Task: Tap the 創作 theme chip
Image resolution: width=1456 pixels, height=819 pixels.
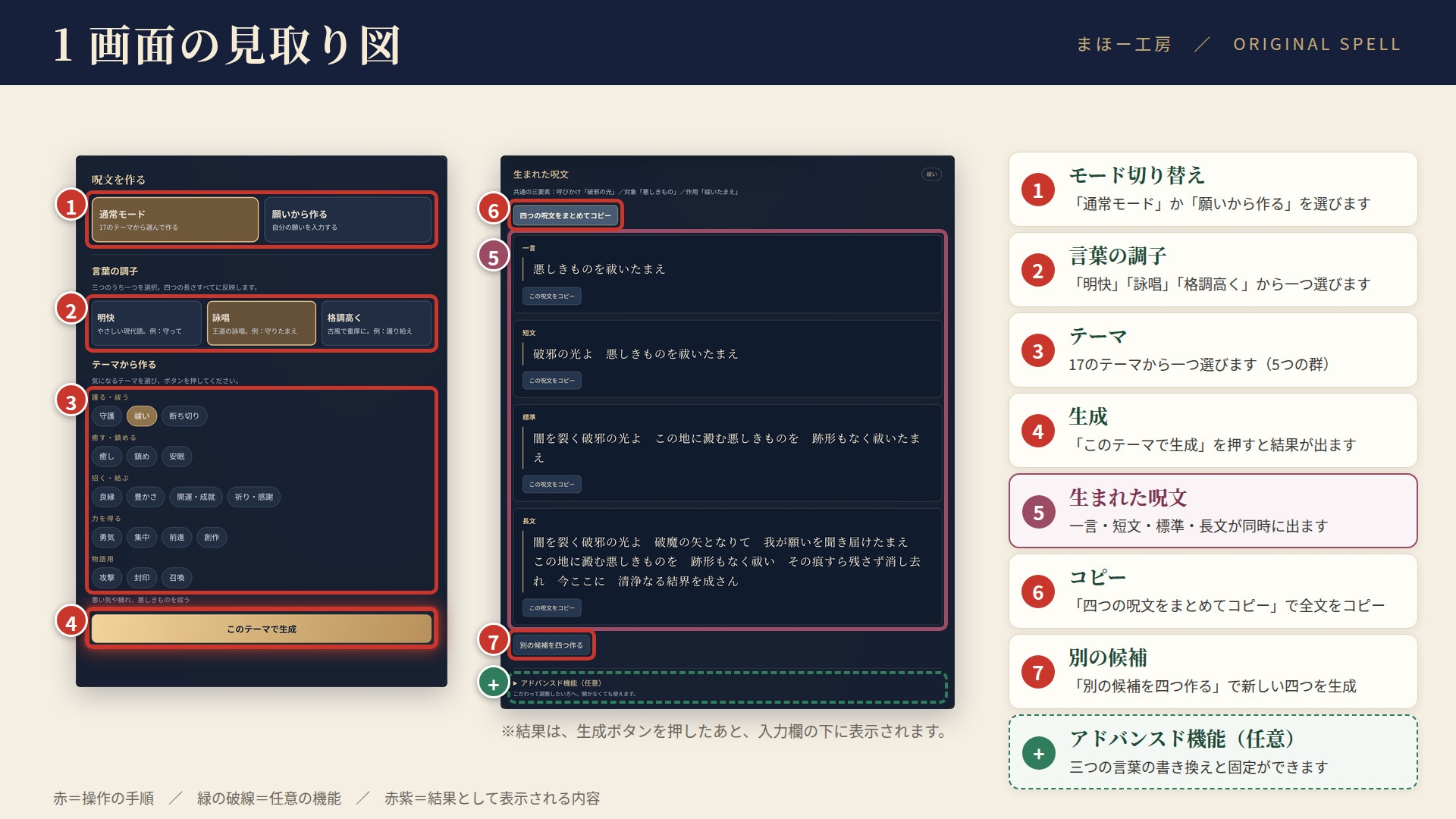Action: click(x=212, y=537)
